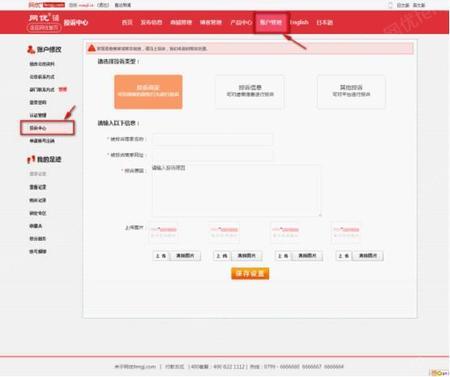450x377 pixels.
Task: Focus the 被投诉商家网址 input field
Action: click(x=212, y=155)
